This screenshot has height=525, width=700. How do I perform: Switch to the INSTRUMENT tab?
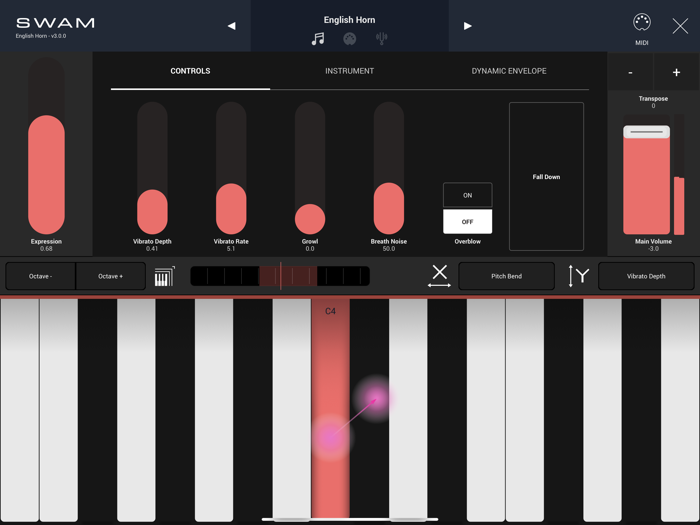(350, 71)
